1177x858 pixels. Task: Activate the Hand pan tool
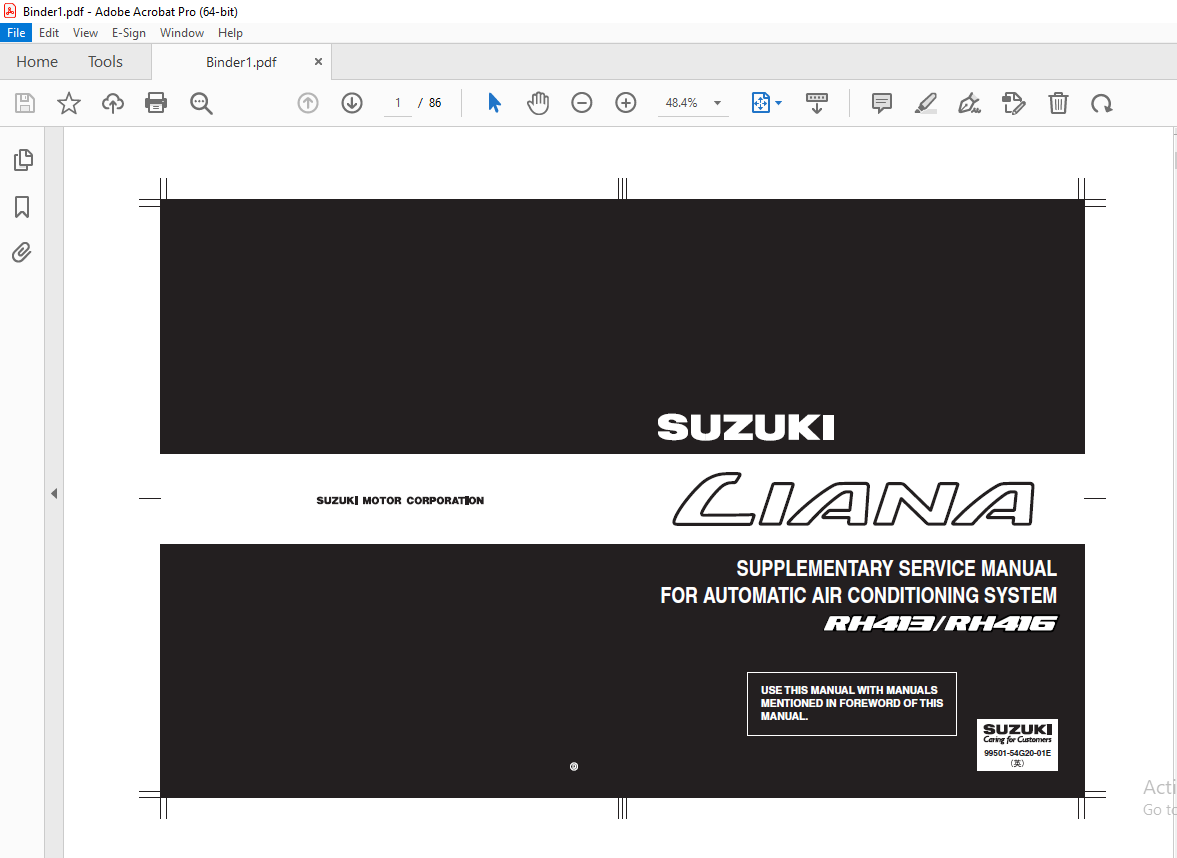(537, 103)
